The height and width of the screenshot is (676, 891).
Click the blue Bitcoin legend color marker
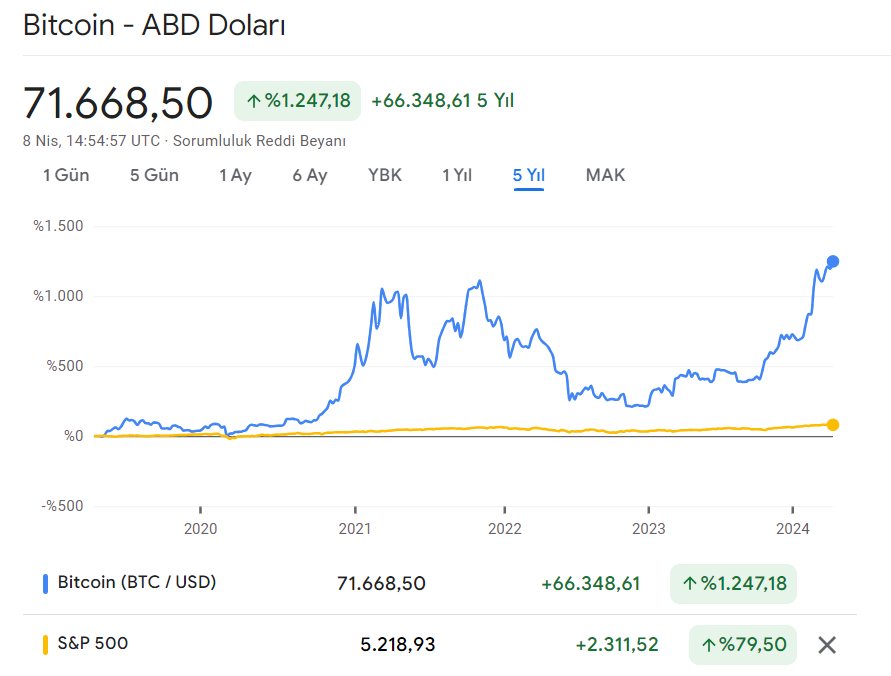click(x=43, y=583)
